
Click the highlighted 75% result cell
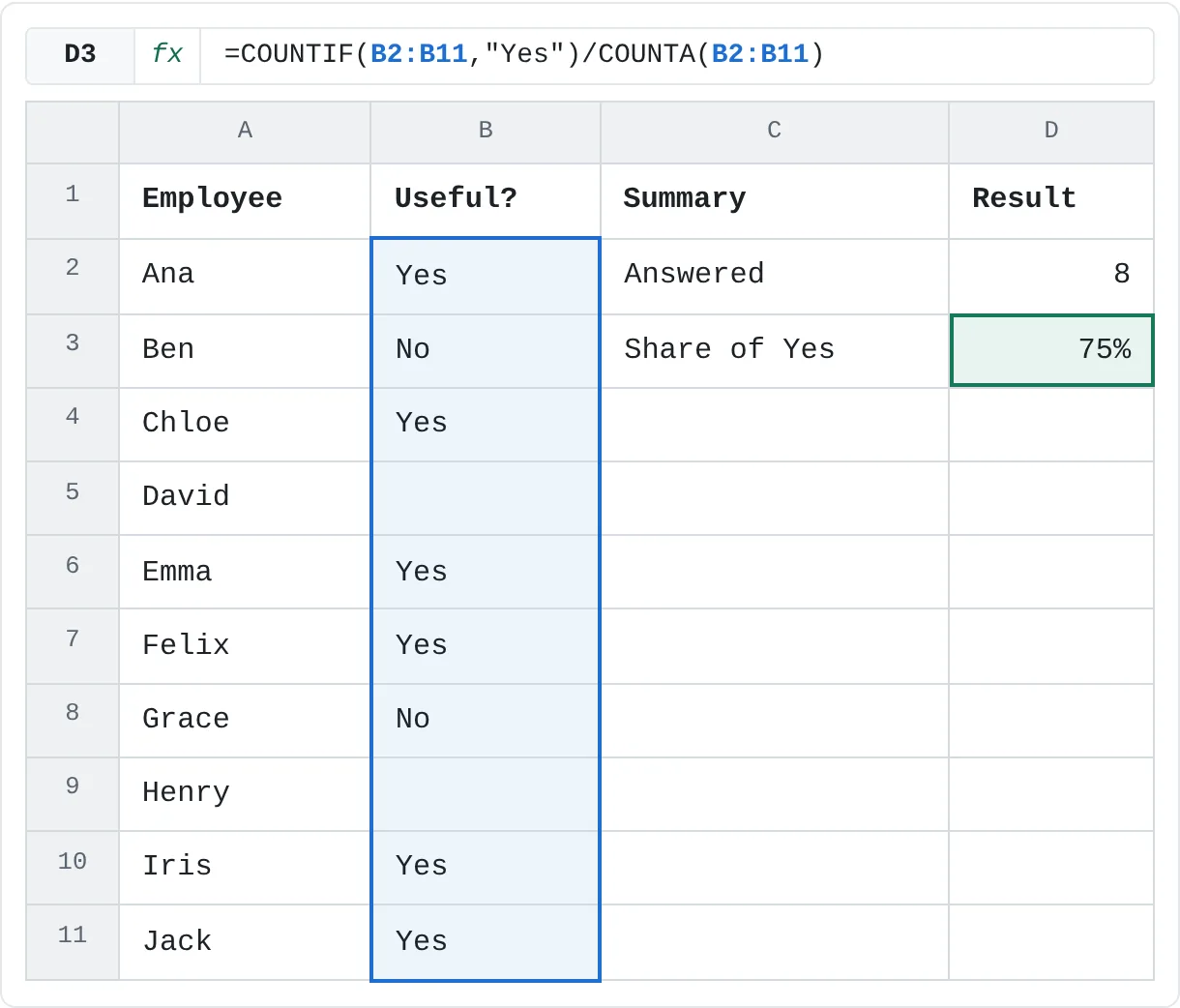1052,350
